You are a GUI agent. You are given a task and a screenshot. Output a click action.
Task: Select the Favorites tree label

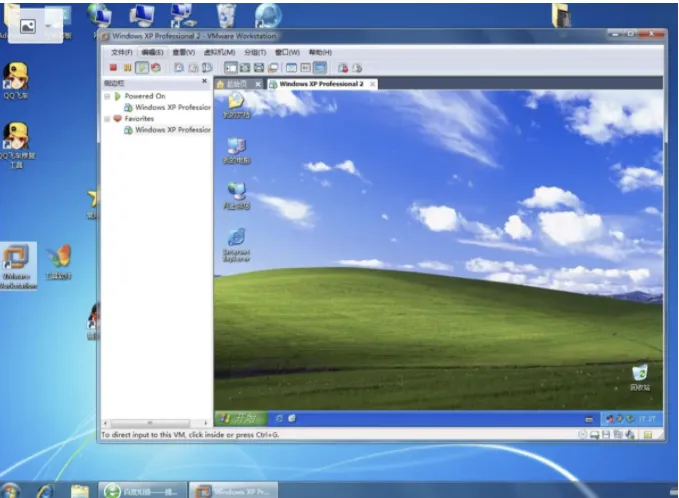[x=139, y=119]
